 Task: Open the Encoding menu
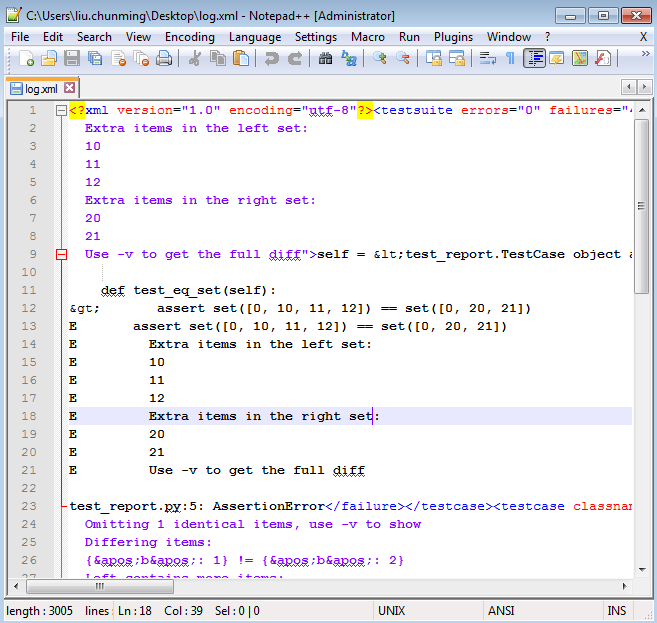click(x=190, y=37)
